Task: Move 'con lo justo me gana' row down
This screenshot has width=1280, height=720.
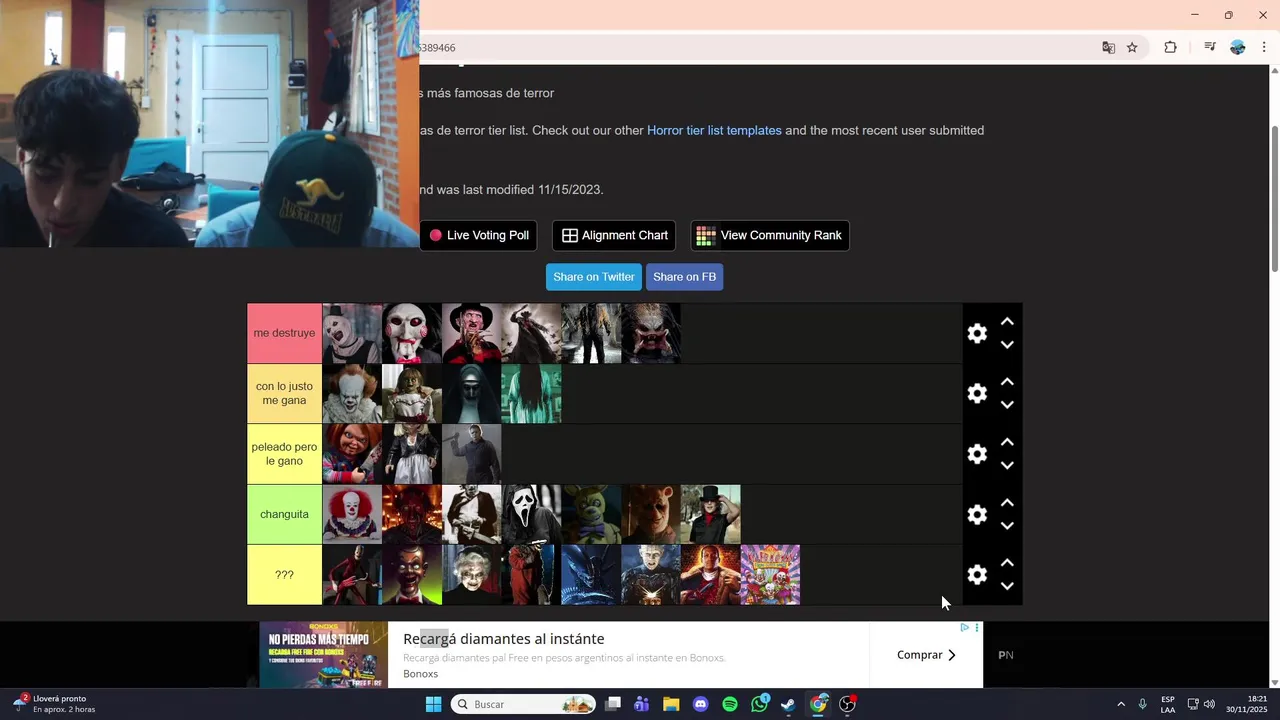Action: (1007, 404)
